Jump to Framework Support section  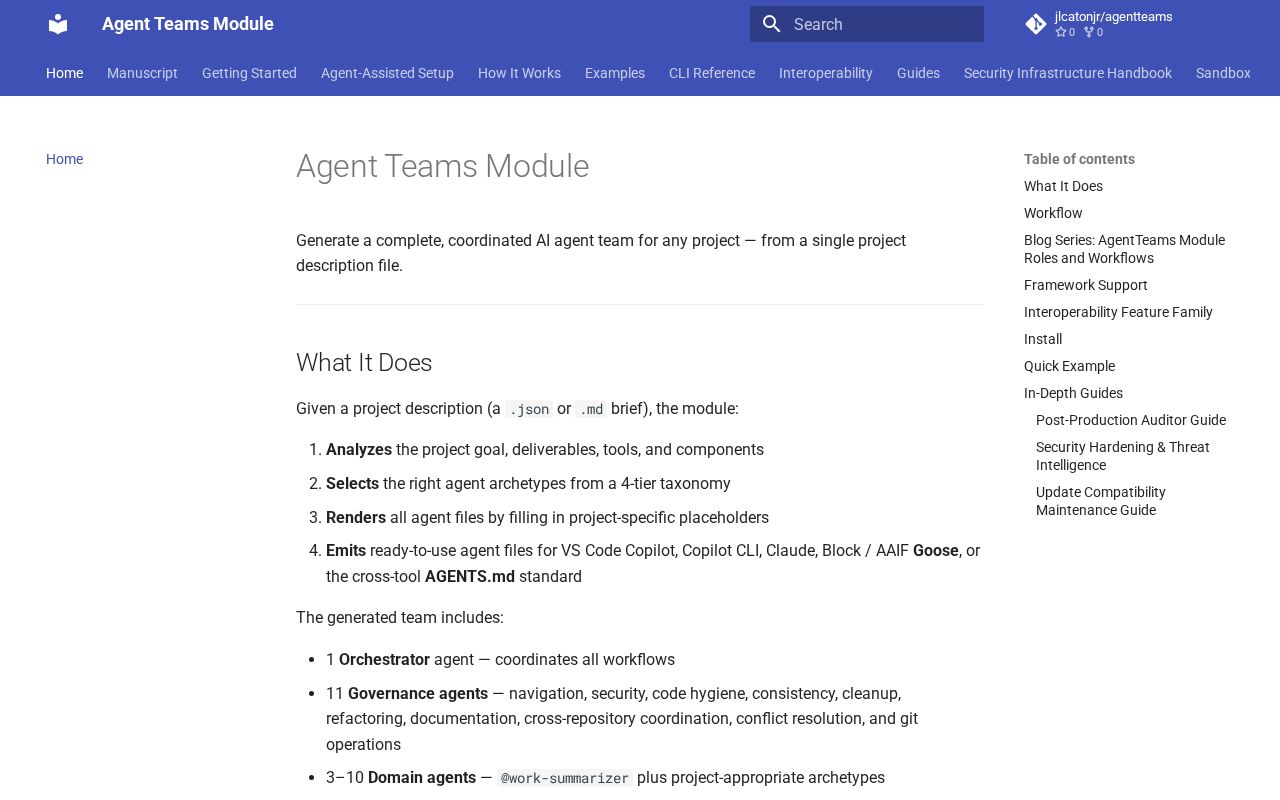pos(1085,285)
